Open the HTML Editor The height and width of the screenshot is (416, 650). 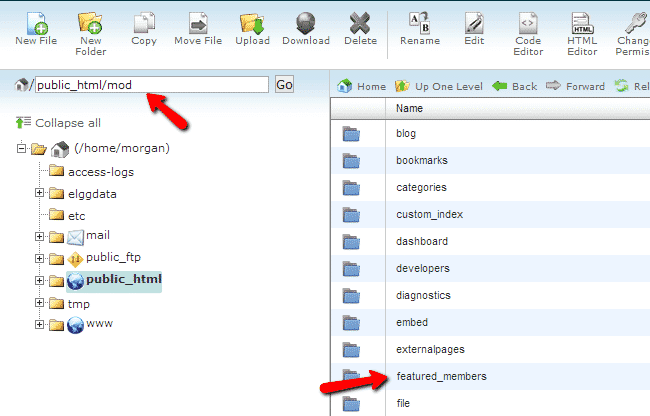(x=582, y=23)
